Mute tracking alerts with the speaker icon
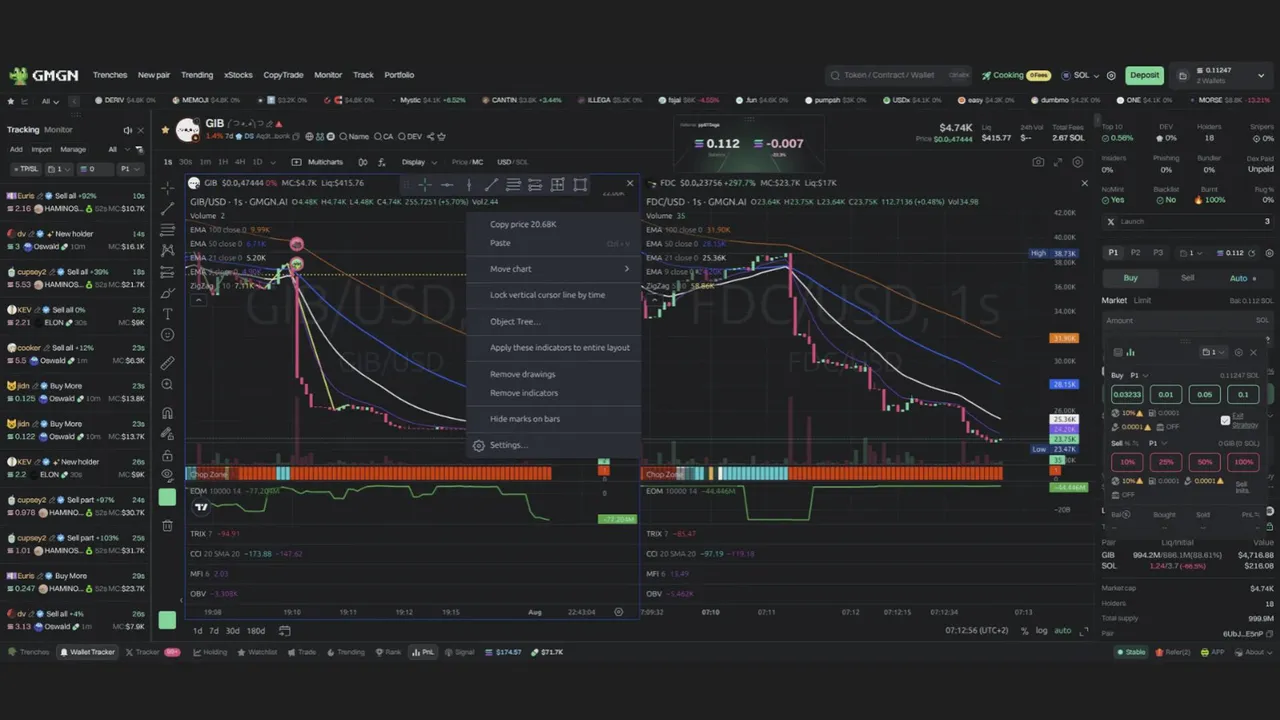Screen dimensions: 1280x720 point(127,130)
